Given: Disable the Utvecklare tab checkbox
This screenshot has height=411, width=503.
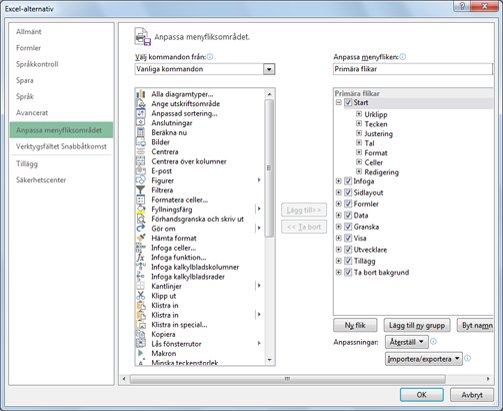Looking at the screenshot, I should (x=348, y=250).
